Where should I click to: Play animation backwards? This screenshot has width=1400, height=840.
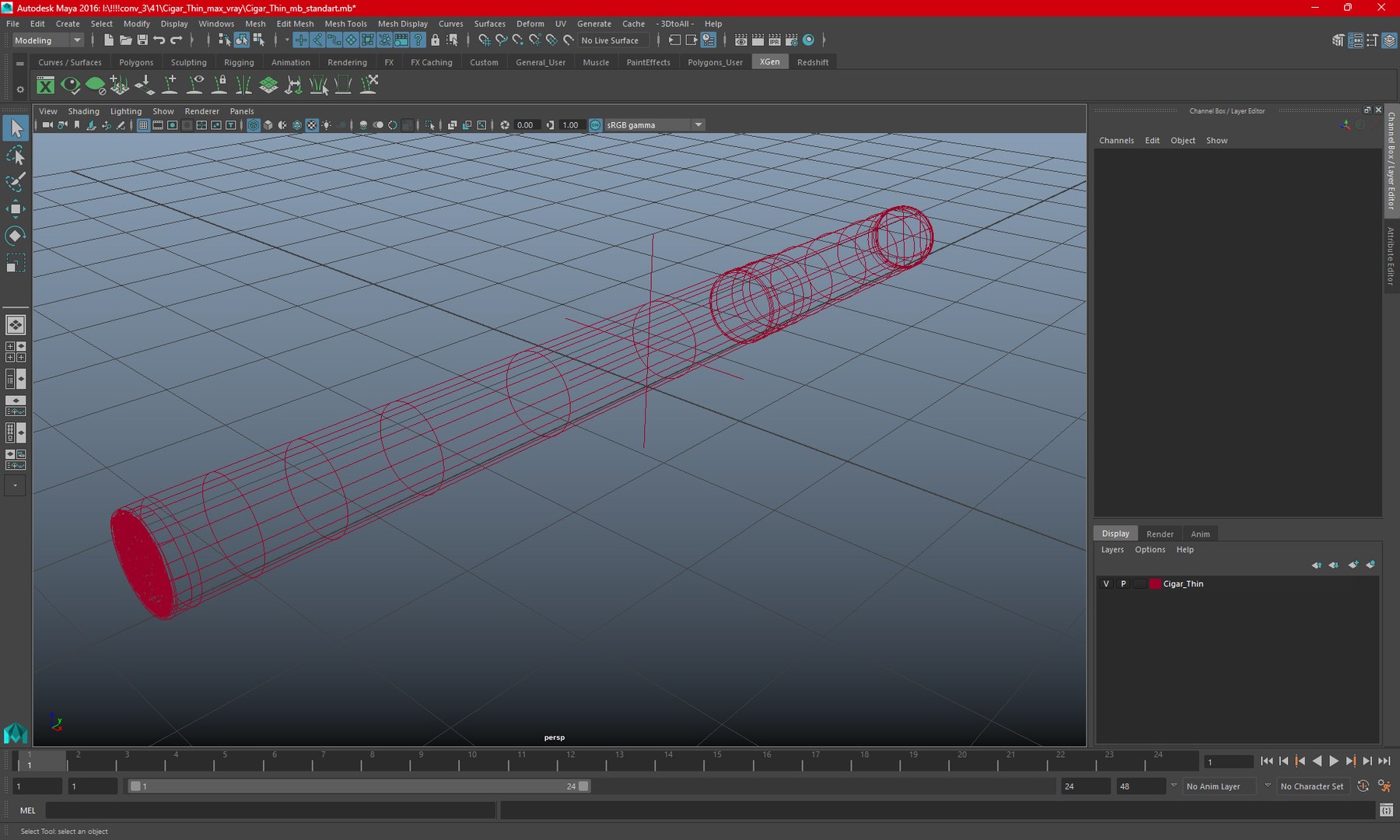1317,761
